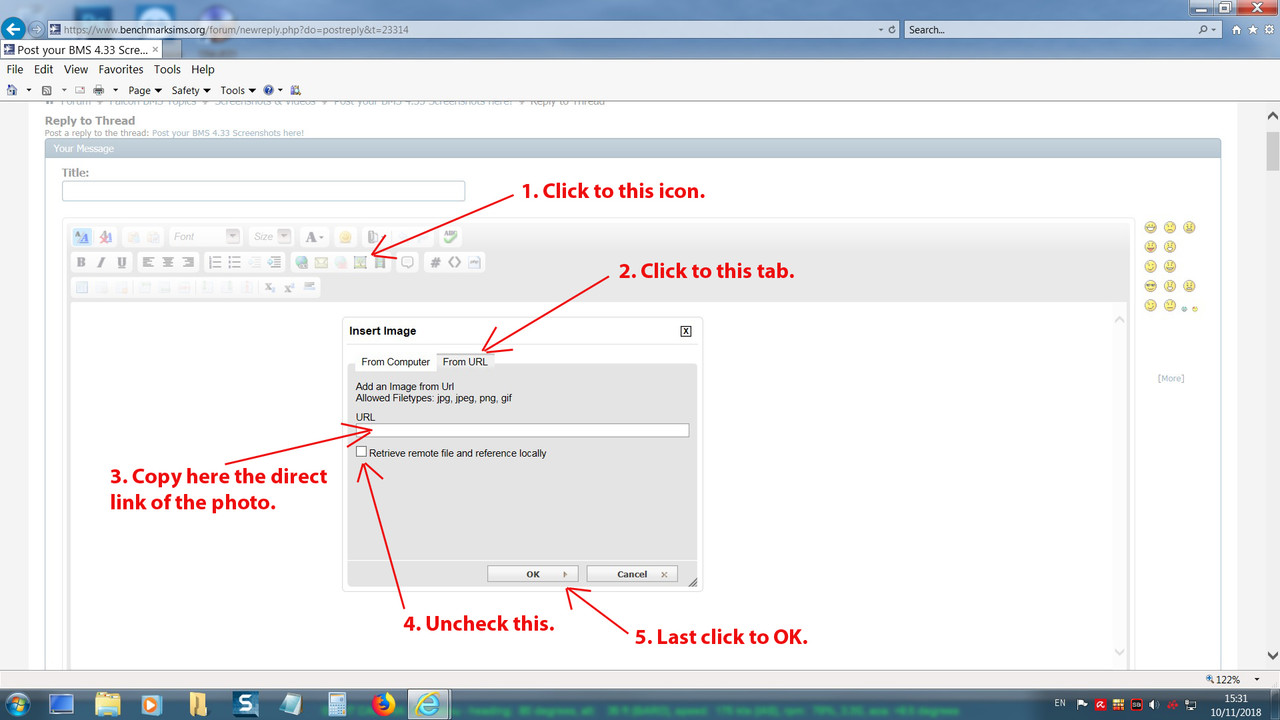Image resolution: width=1280 pixels, height=720 pixels.
Task: Open the Size dropdown in the editor
Action: click(x=271, y=237)
